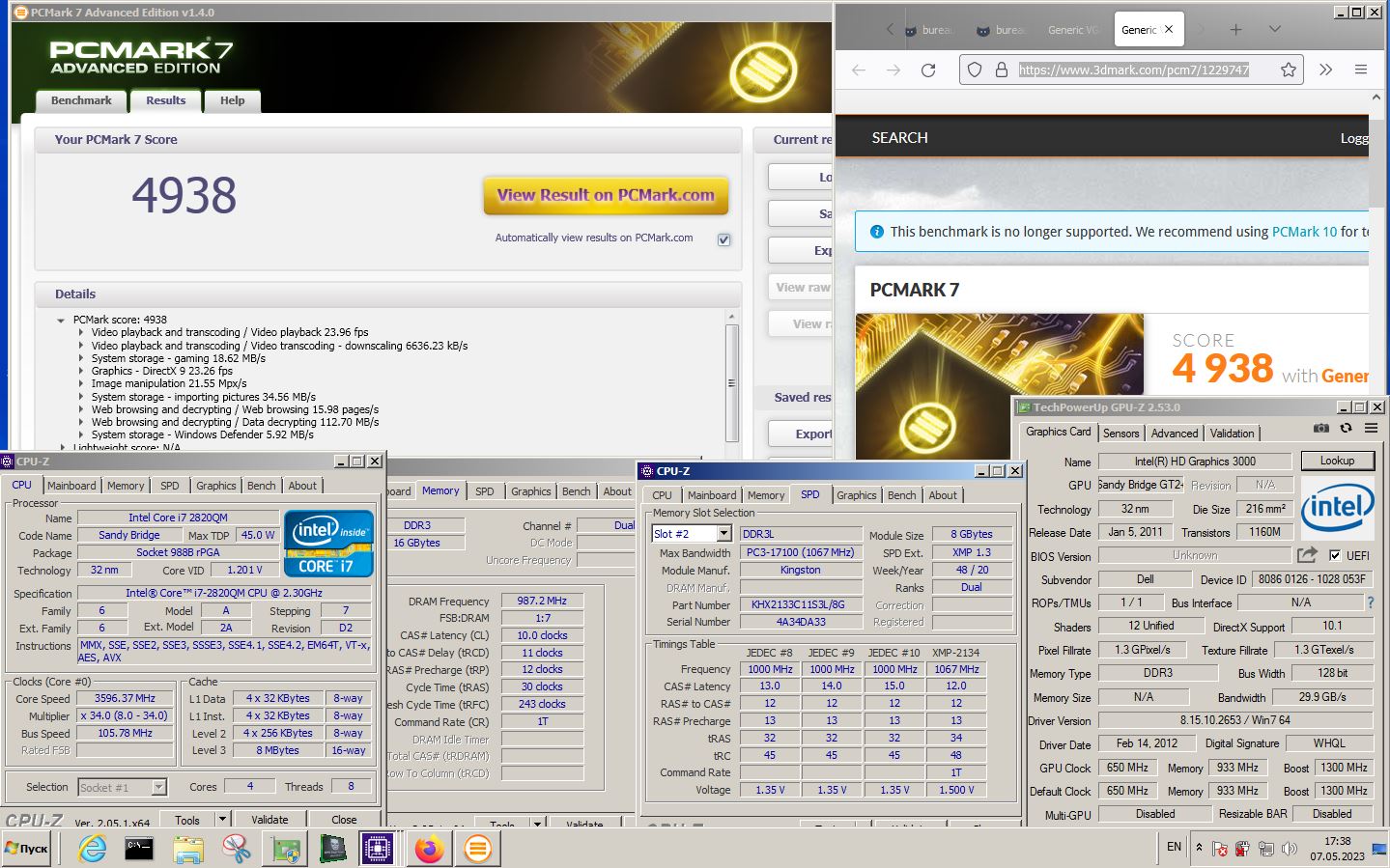Open the GPU-Z Validation tab
Viewport: 1390px width, 868px height.
(1232, 434)
